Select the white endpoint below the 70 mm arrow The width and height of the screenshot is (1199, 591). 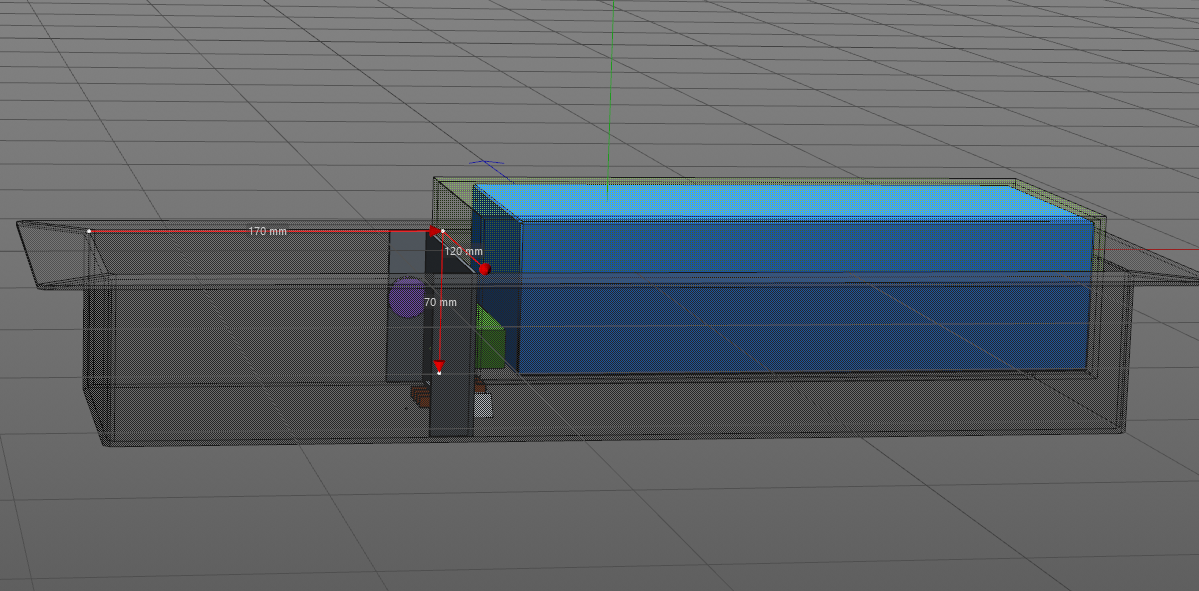coord(439,374)
